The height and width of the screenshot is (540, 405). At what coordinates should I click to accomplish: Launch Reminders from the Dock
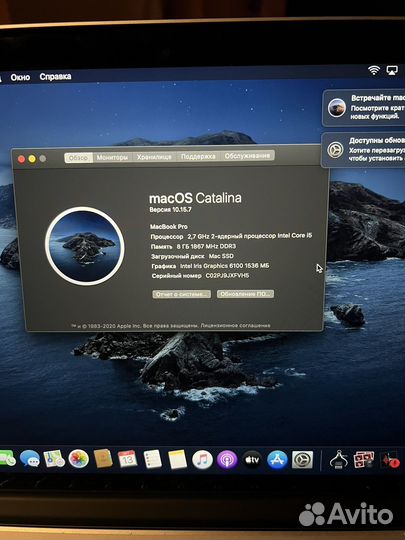pos(153,459)
